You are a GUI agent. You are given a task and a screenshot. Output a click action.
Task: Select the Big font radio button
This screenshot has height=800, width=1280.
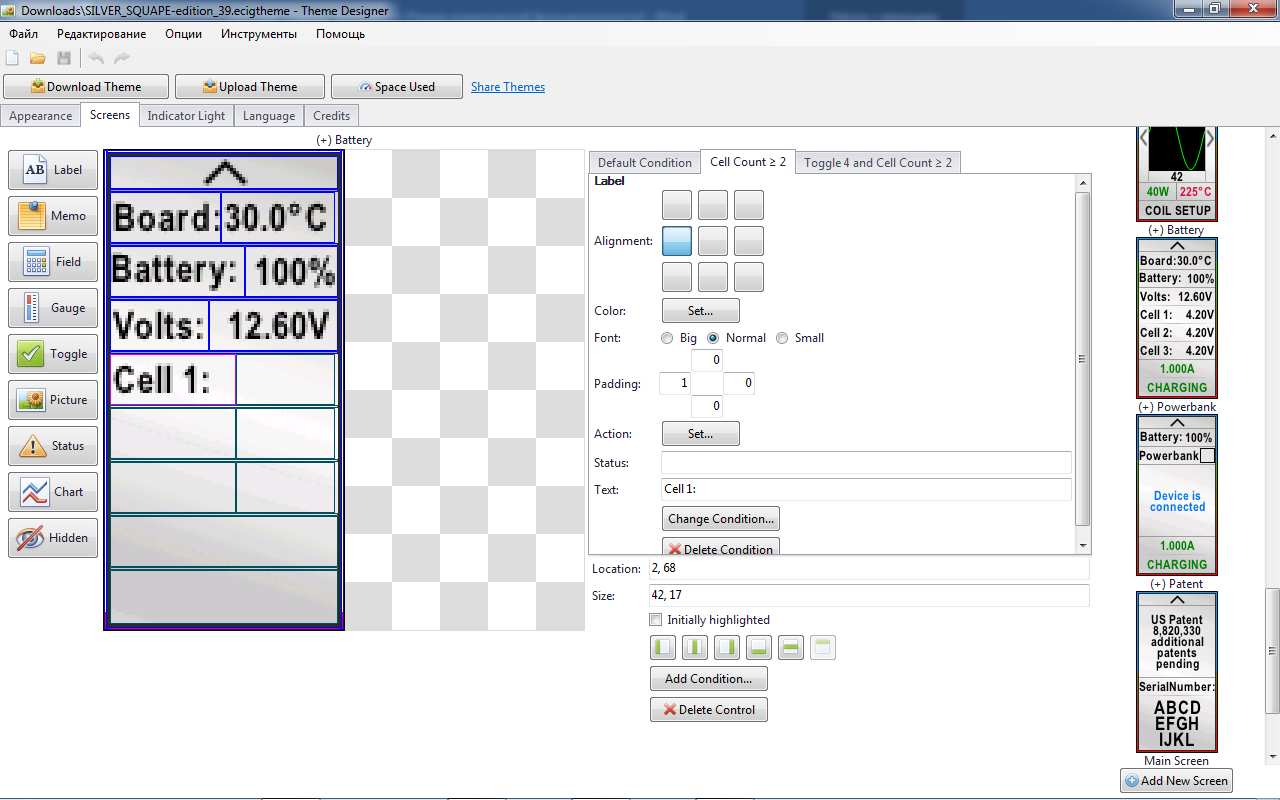coord(667,338)
